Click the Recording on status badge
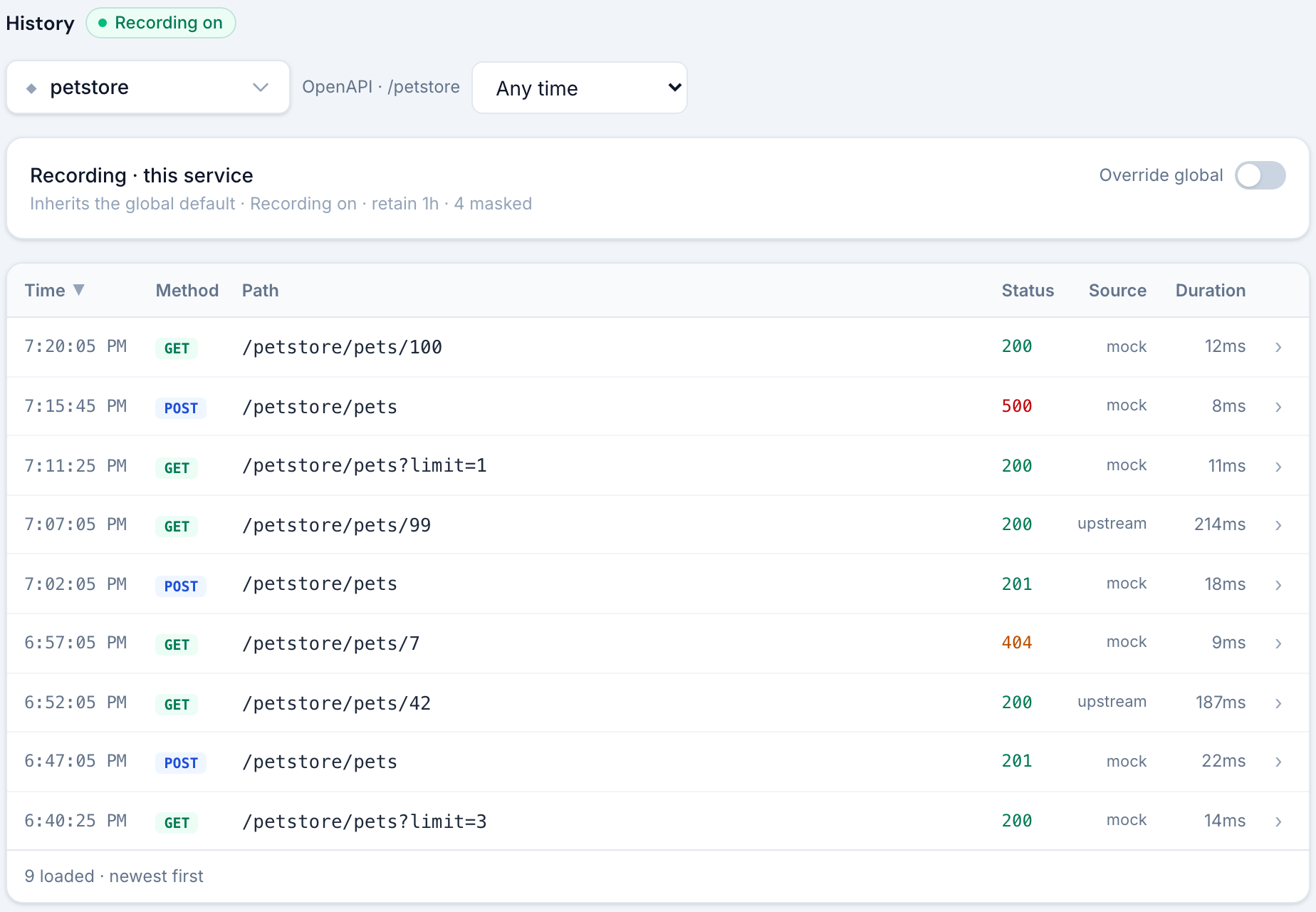The width and height of the screenshot is (1316, 912). tap(161, 23)
